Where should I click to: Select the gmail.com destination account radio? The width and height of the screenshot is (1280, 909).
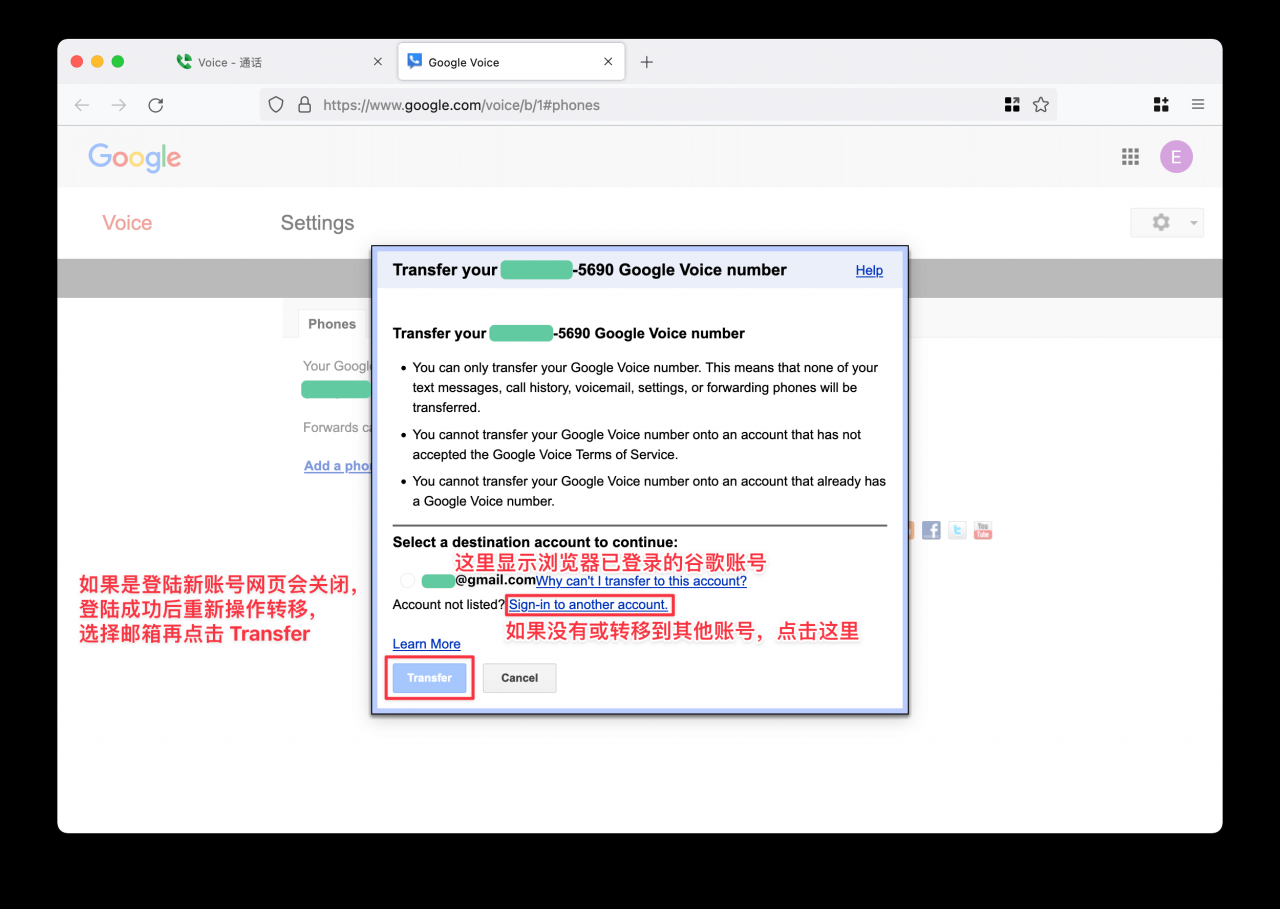click(x=407, y=581)
